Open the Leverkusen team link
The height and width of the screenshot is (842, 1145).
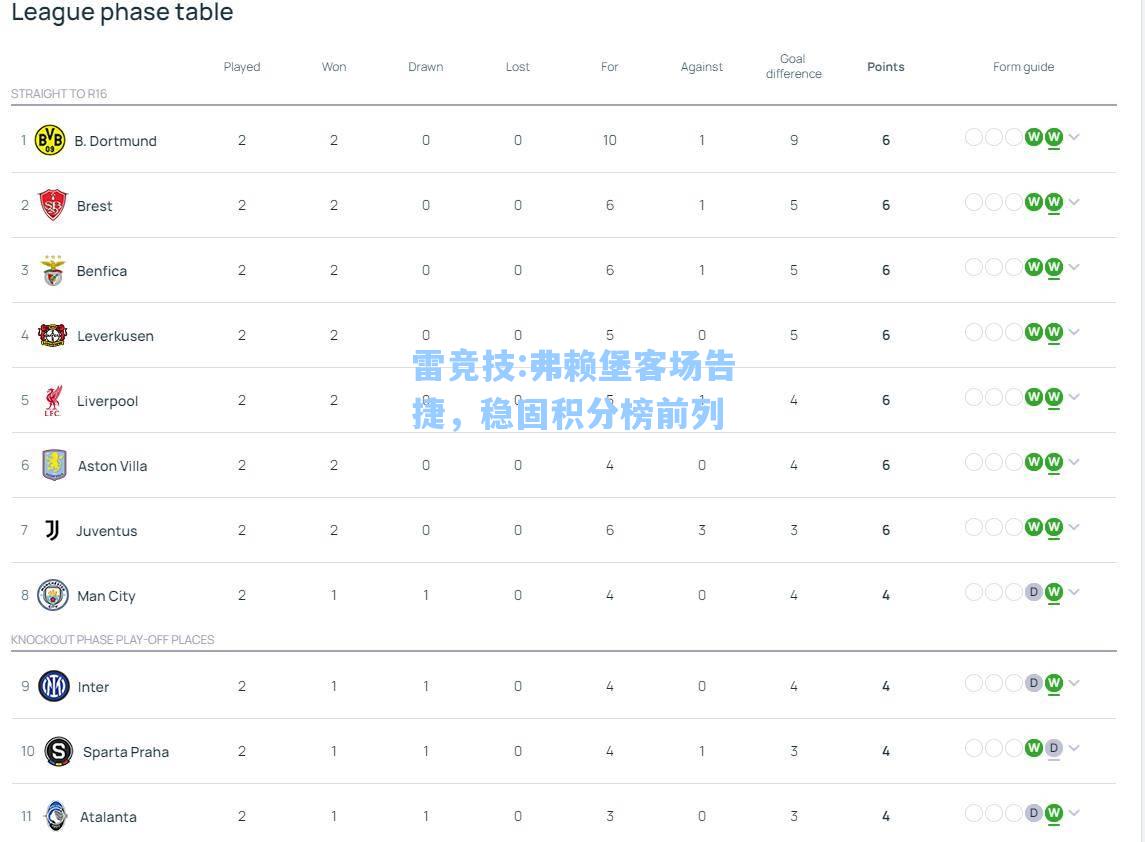tap(115, 336)
